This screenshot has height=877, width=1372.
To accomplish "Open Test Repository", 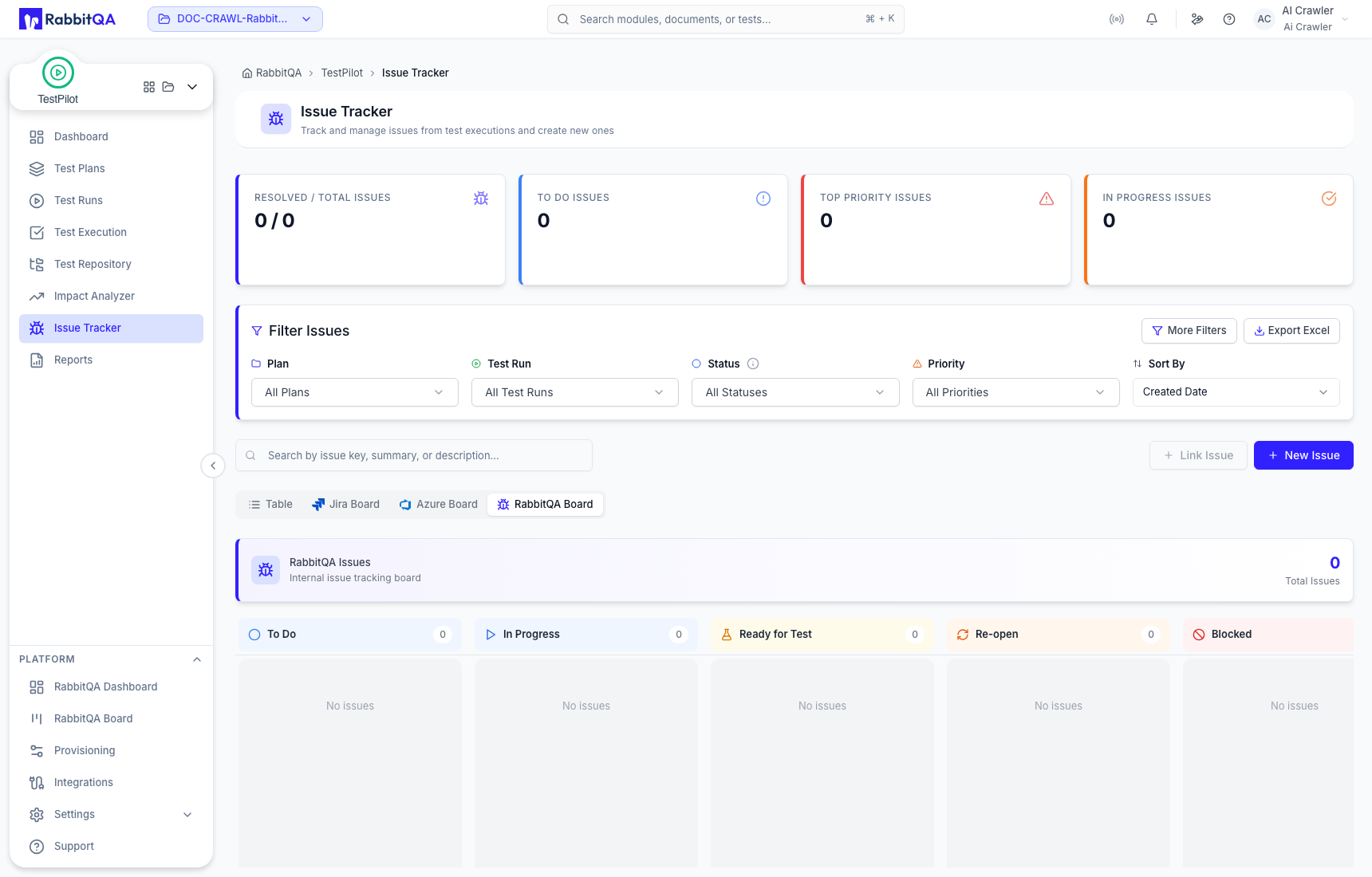I will coord(111,265).
